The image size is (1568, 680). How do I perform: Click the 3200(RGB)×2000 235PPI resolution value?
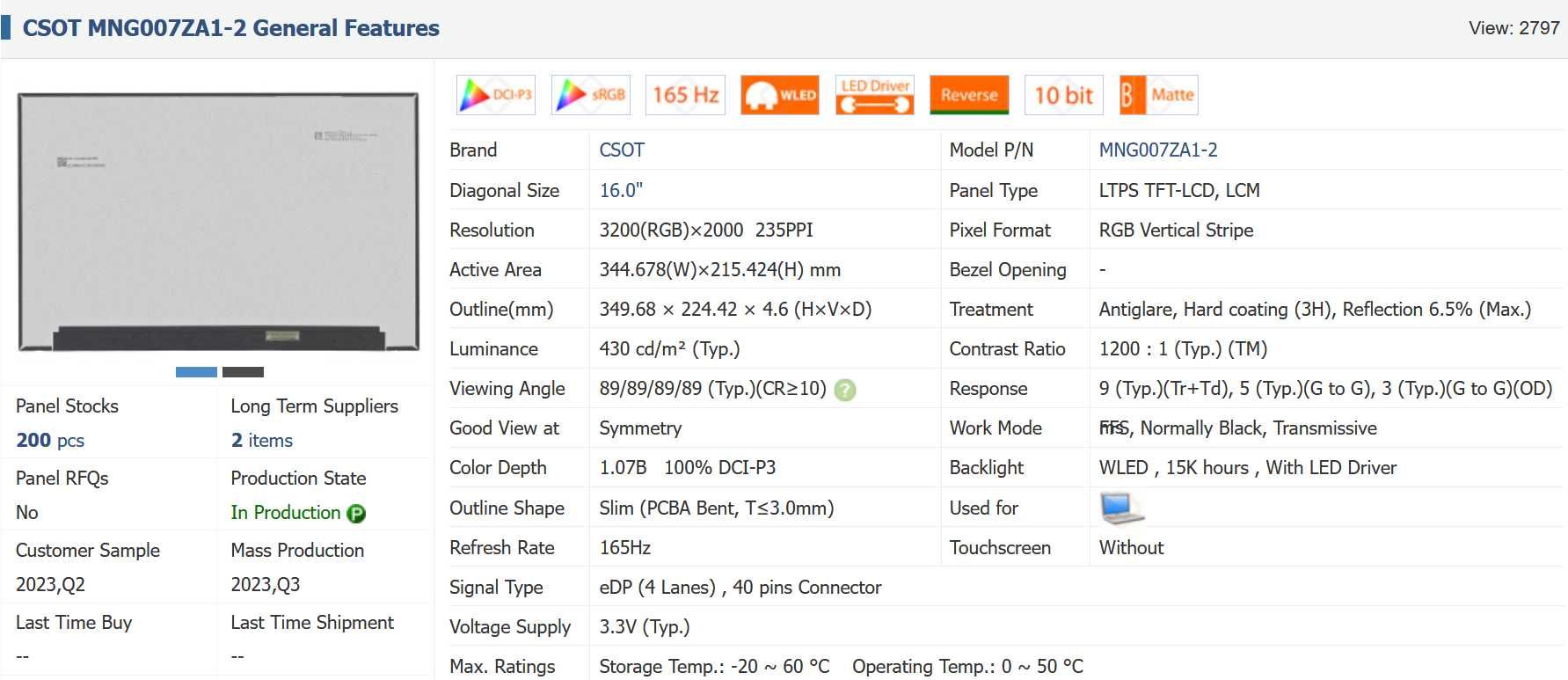click(706, 230)
